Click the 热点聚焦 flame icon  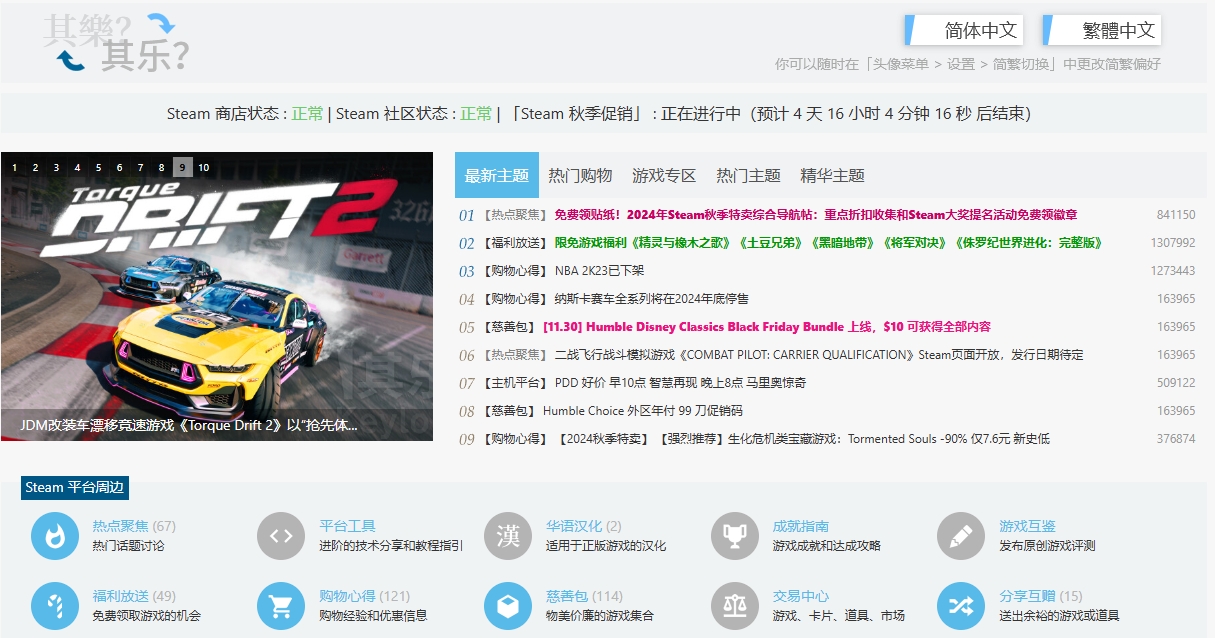[55, 536]
